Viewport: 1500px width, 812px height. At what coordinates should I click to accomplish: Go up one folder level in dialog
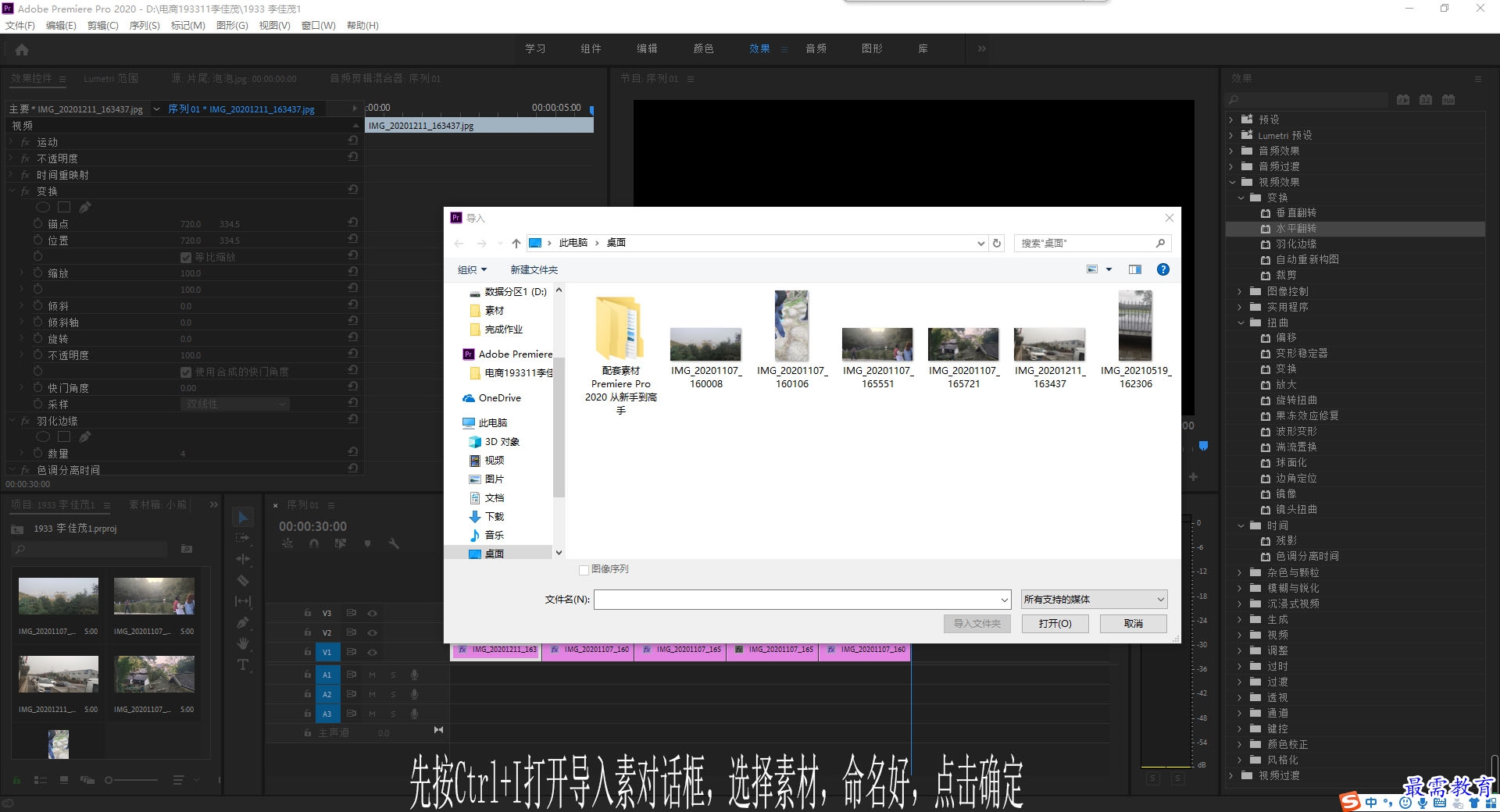pyautogui.click(x=516, y=244)
